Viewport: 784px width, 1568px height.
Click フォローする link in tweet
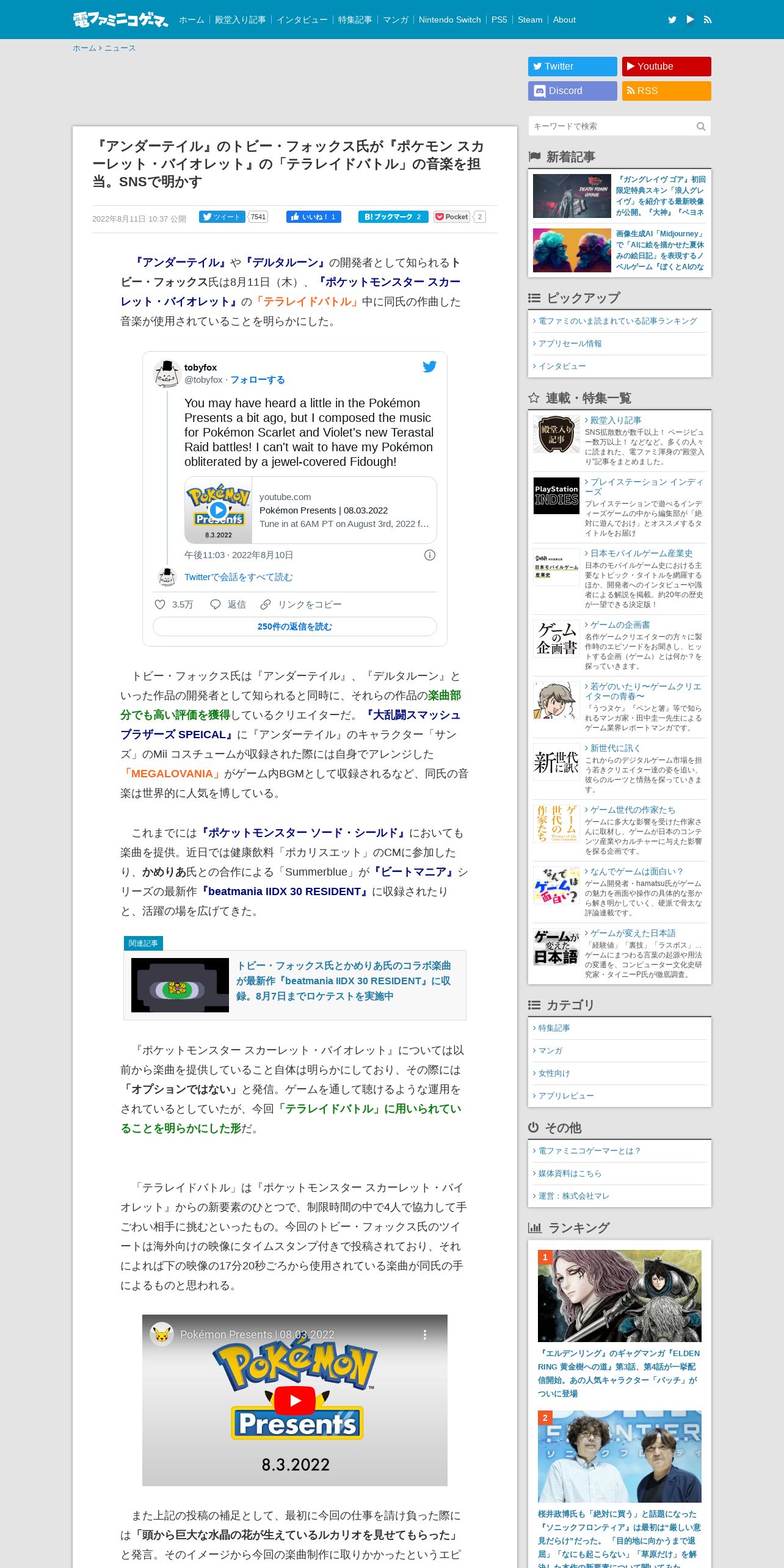[x=258, y=380]
